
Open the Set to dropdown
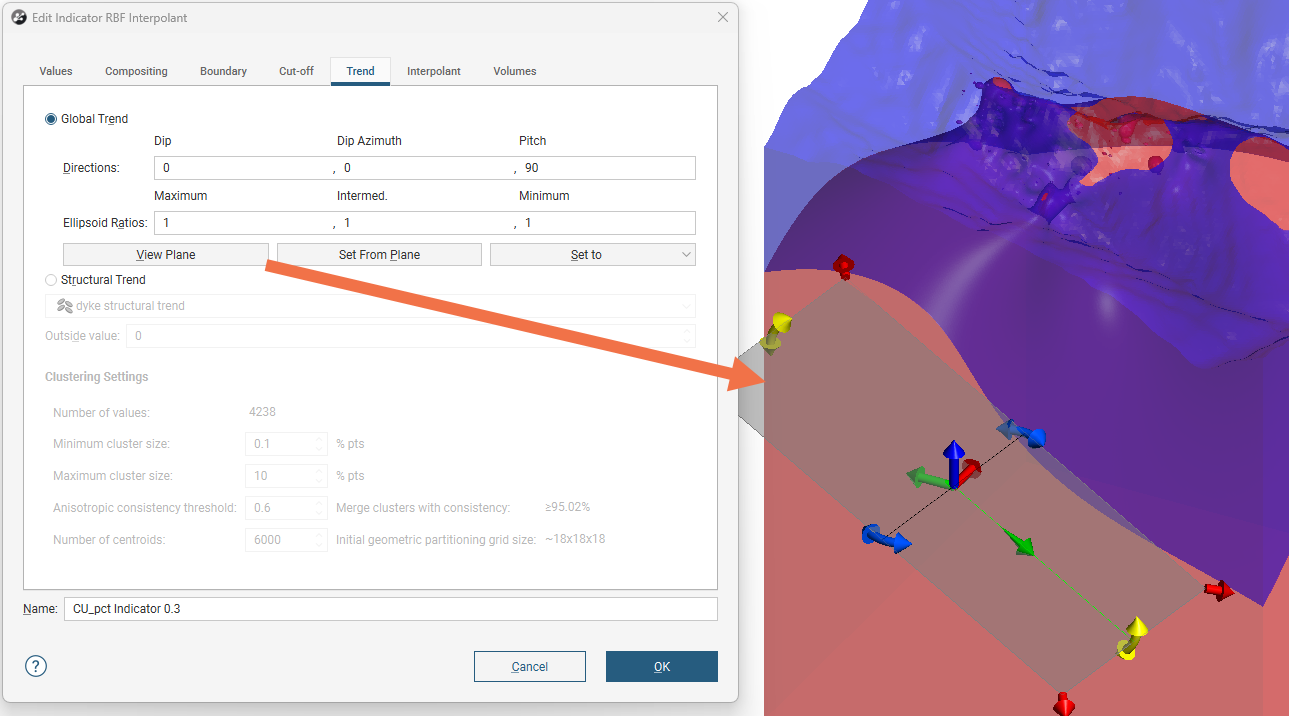(x=592, y=255)
